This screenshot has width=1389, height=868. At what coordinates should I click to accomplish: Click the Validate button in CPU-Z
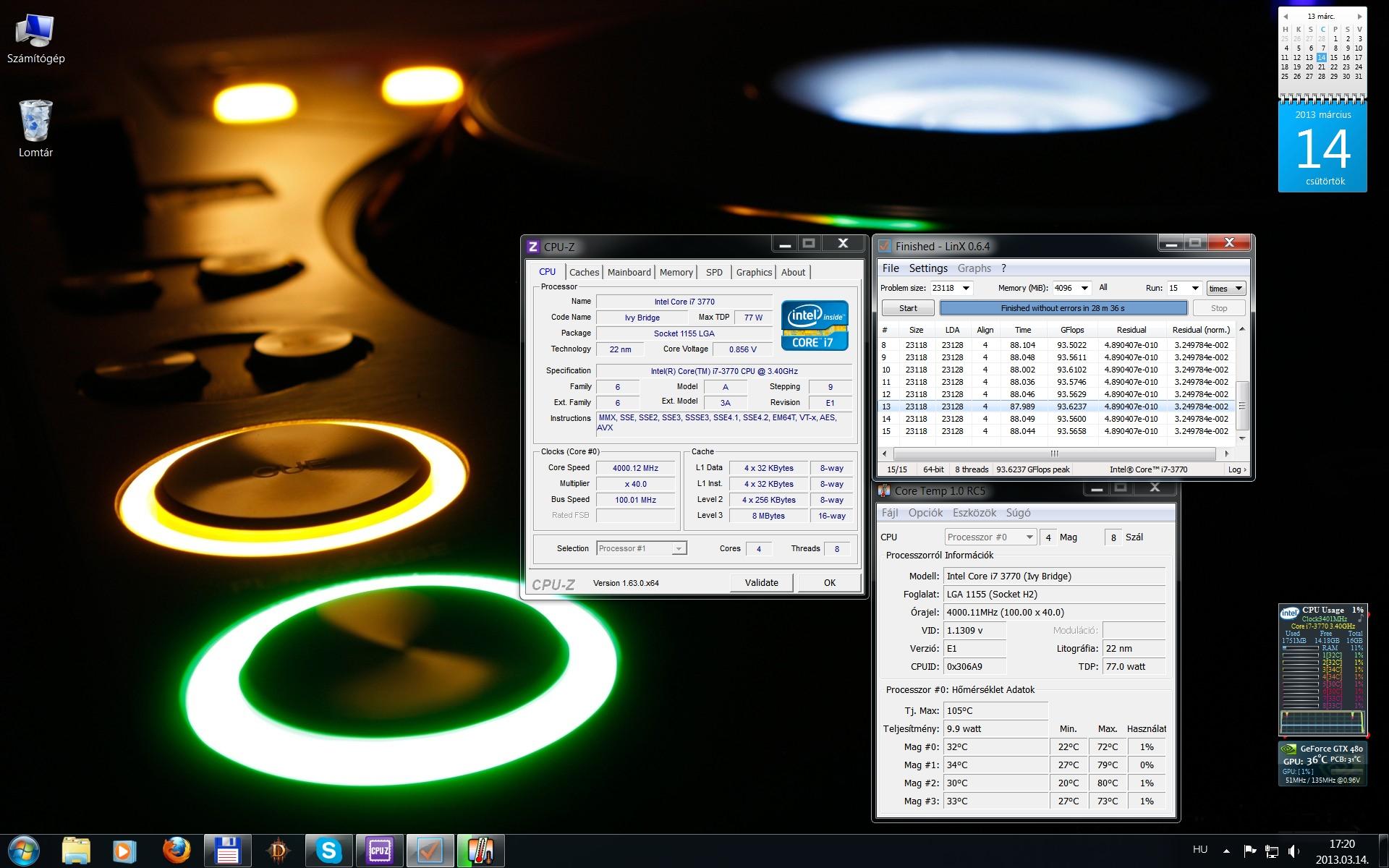[761, 583]
